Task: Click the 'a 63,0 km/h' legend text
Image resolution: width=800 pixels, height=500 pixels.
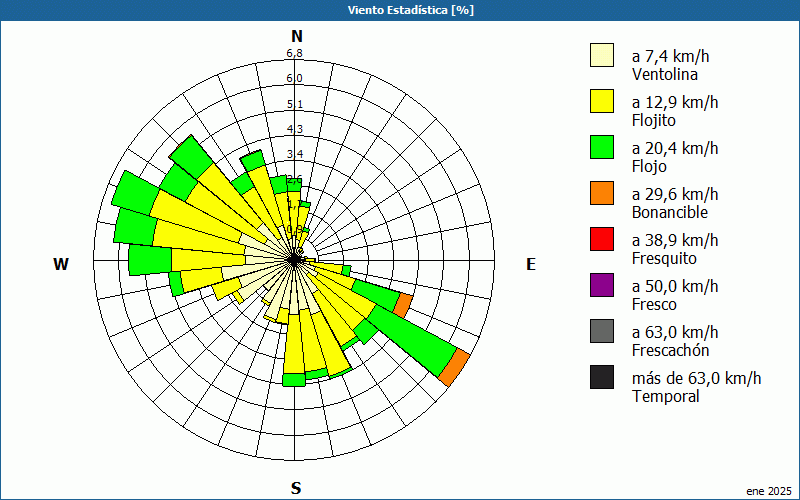Action: click(x=675, y=332)
